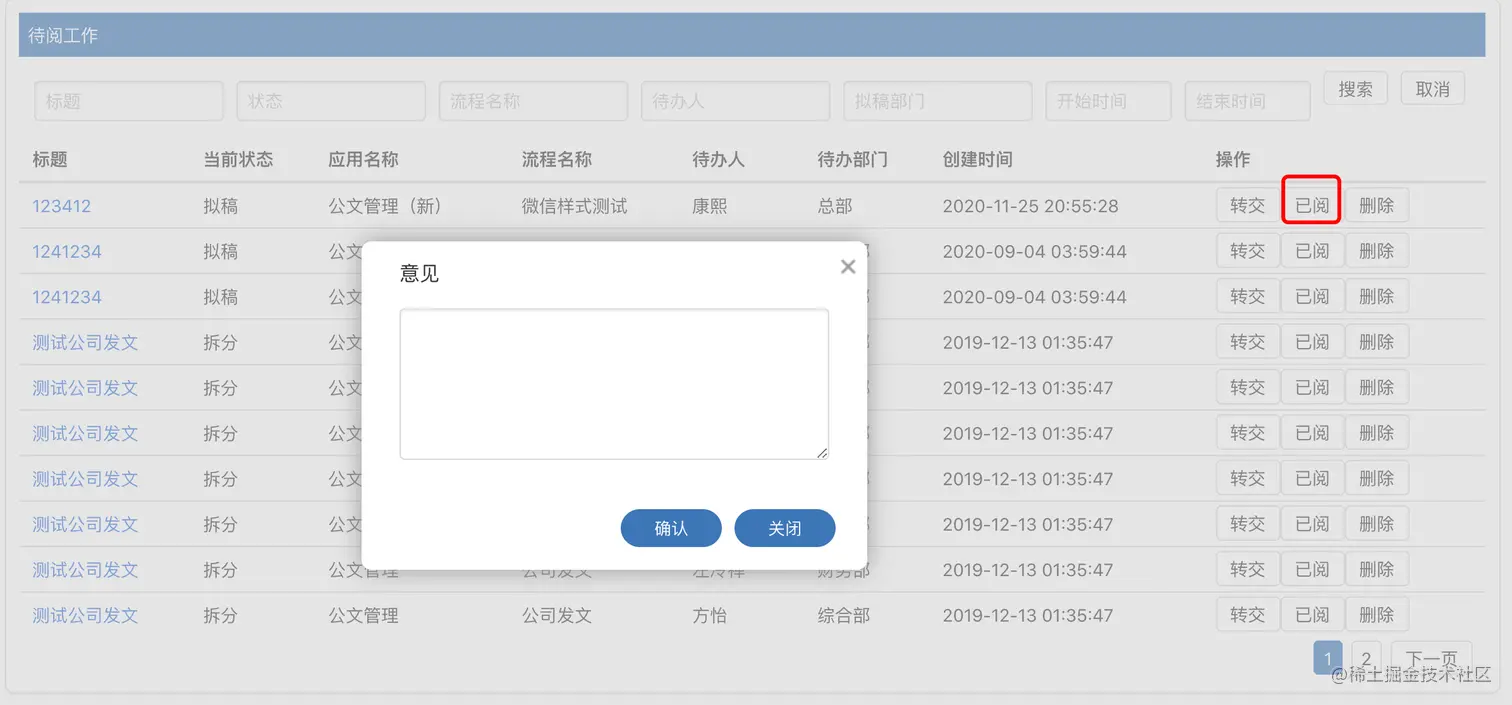This screenshot has height=705, width=1512.
Task: Focus the 流程名称 filter field
Action: 533,101
